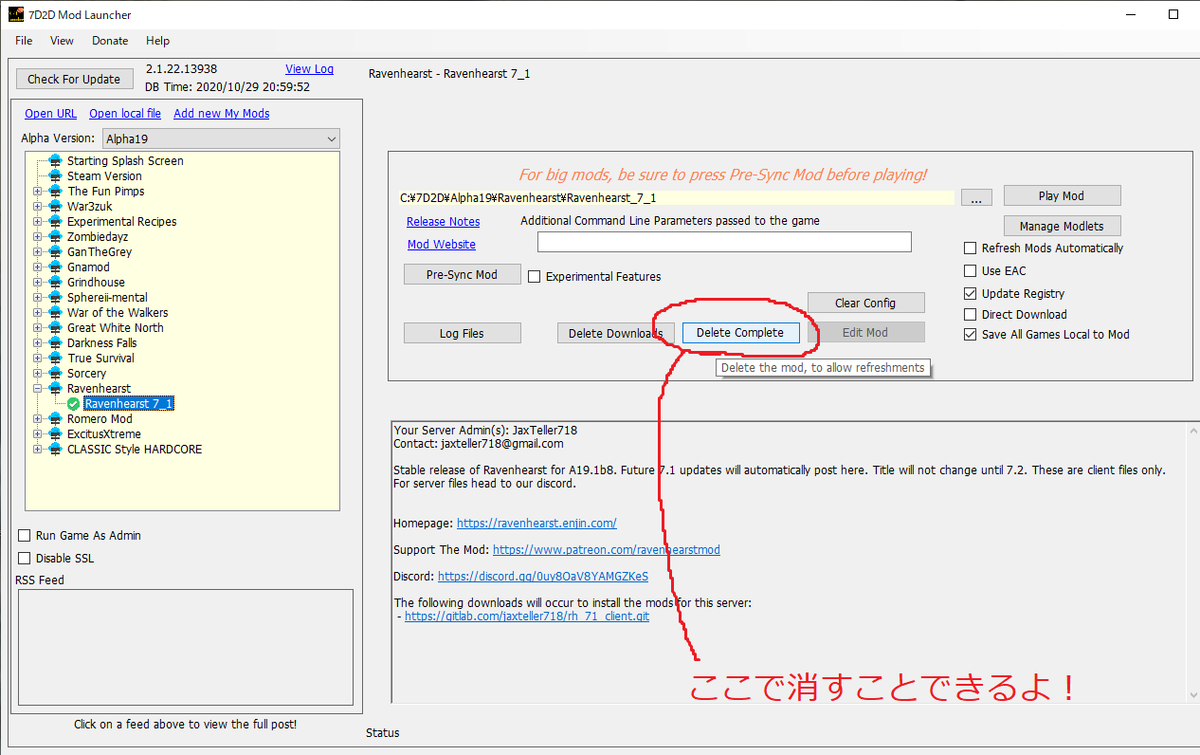This screenshot has height=755, width=1200.
Task: Click the Steam Version mod icon
Action: pyautogui.click(x=54, y=175)
